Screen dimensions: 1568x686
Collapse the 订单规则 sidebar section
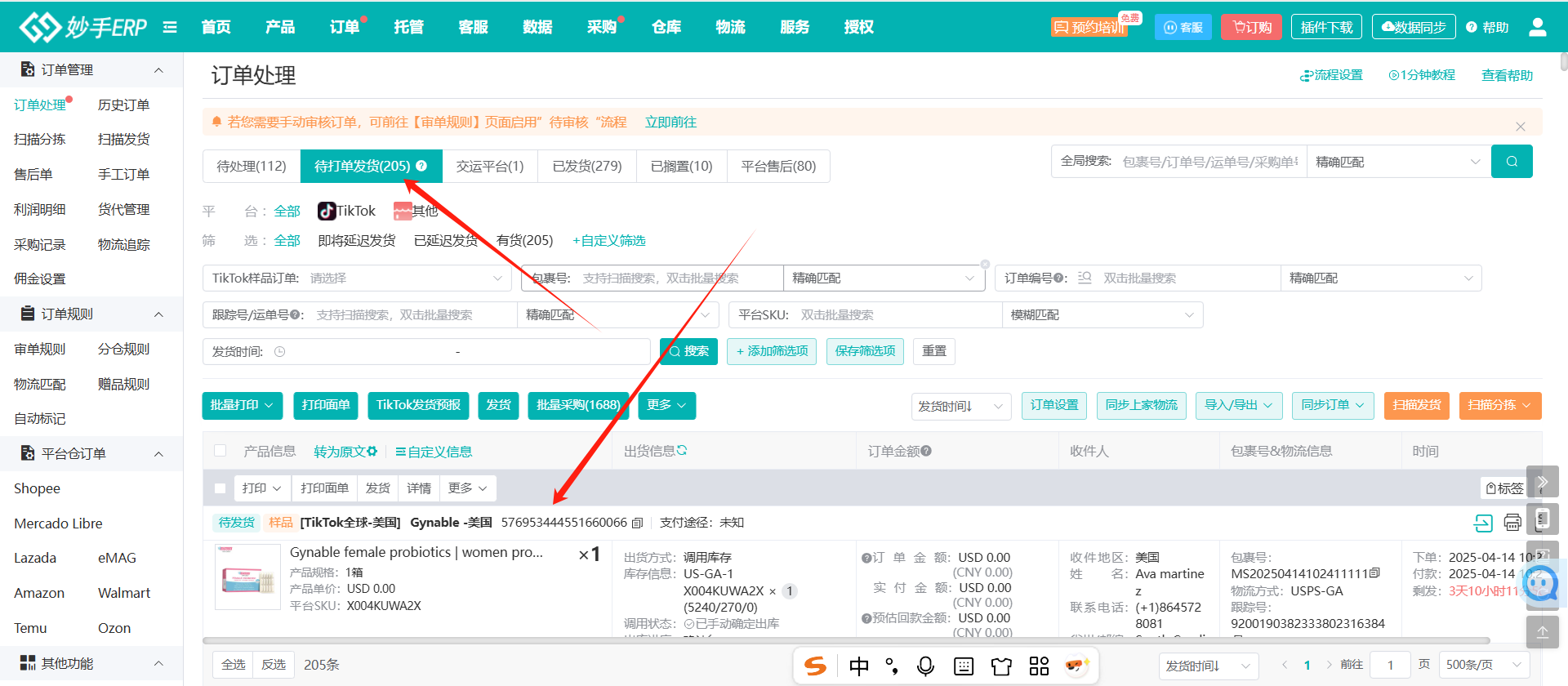coord(158,314)
